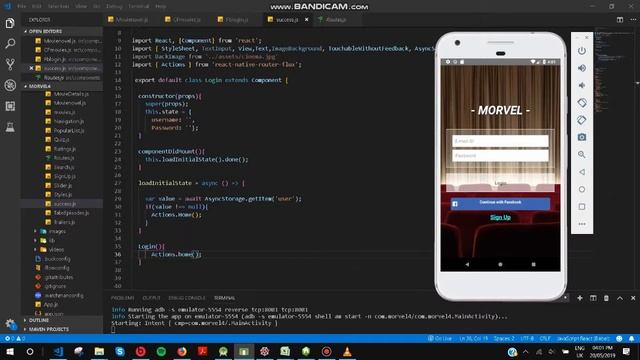
Task: Open the Explorer view in activity bar
Action: (10, 23)
